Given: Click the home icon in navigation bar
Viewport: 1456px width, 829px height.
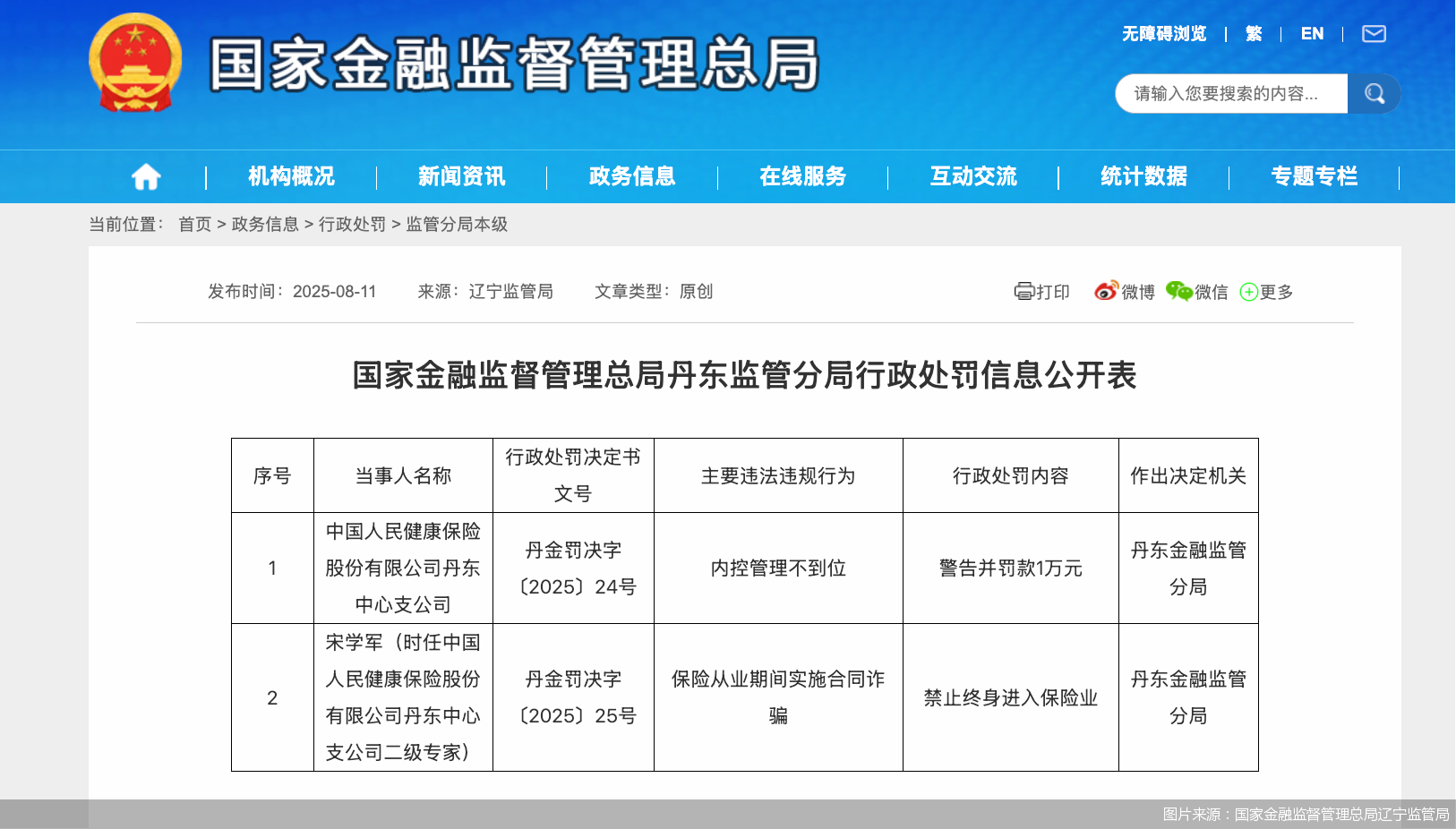Looking at the screenshot, I should (x=146, y=177).
